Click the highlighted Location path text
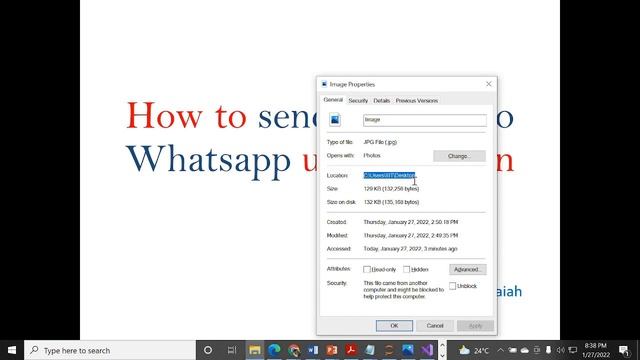 pyautogui.click(x=389, y=175)
